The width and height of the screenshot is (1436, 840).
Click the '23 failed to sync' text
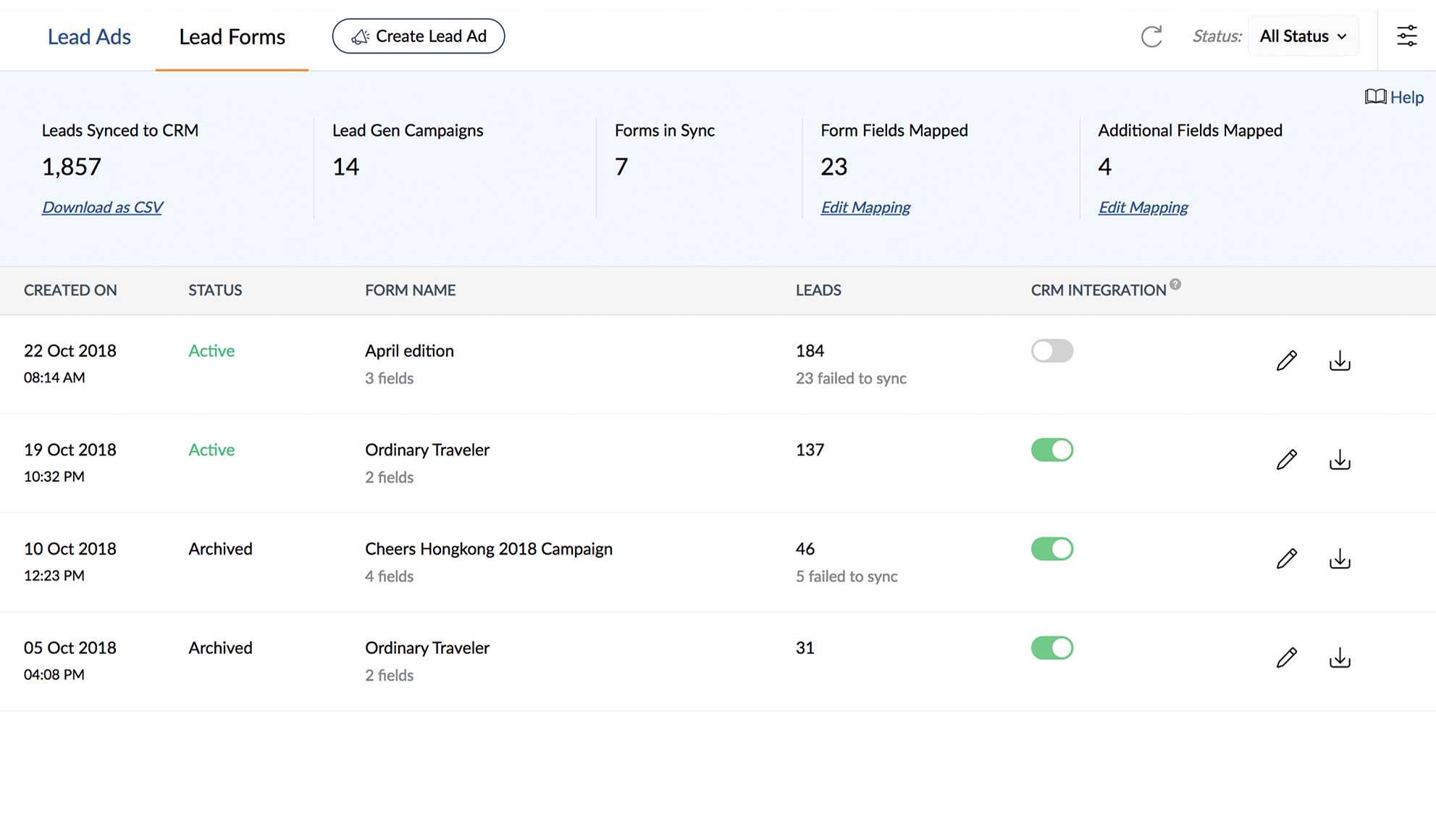click(x=851, y=378)
